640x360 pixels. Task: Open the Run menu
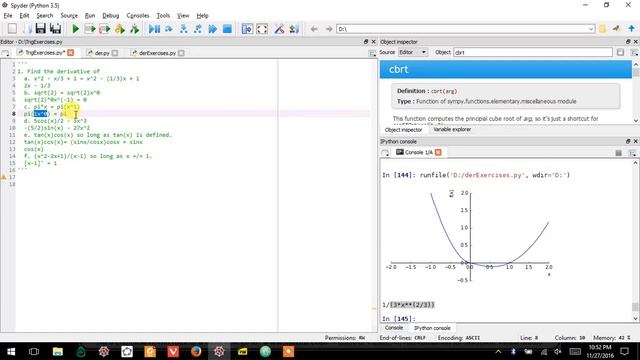90,16
